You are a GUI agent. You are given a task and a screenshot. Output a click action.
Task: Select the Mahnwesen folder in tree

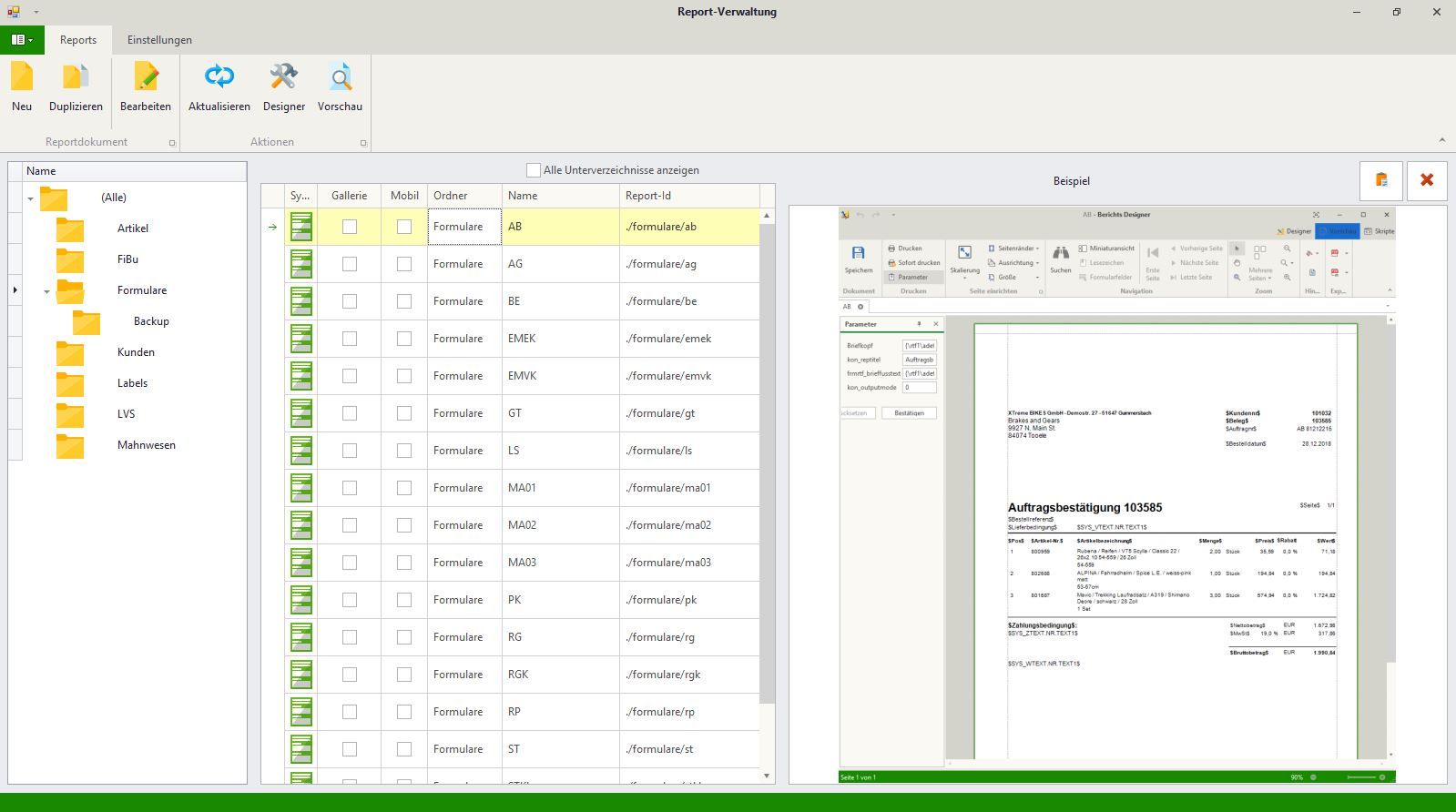click(146, 445)
